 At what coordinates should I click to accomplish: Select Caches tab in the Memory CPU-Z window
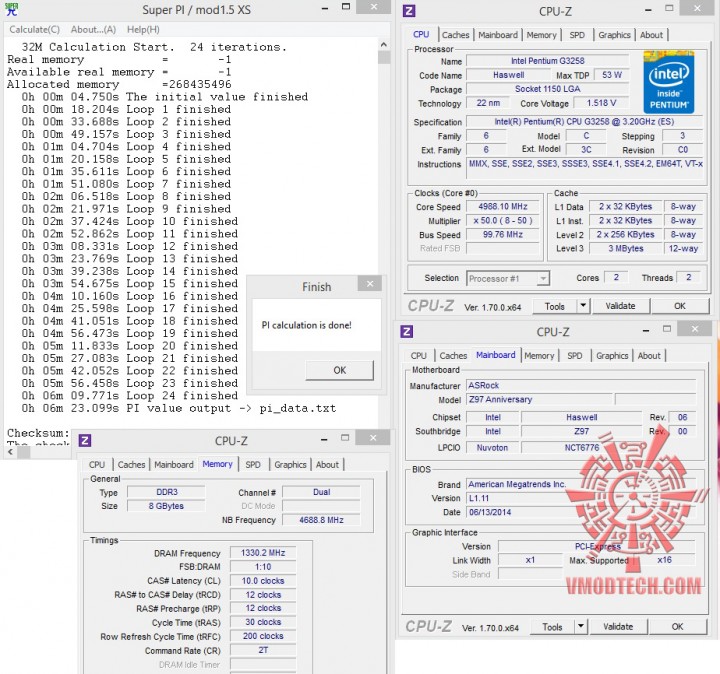click(131, 465)
